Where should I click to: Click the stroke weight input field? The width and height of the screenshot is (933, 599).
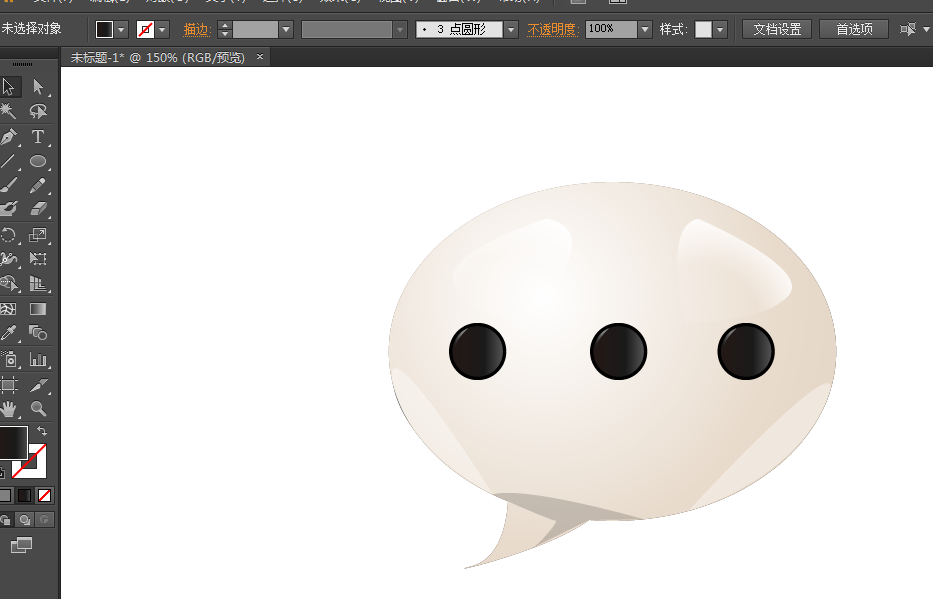pyautogui.click(x=255, y=29)
